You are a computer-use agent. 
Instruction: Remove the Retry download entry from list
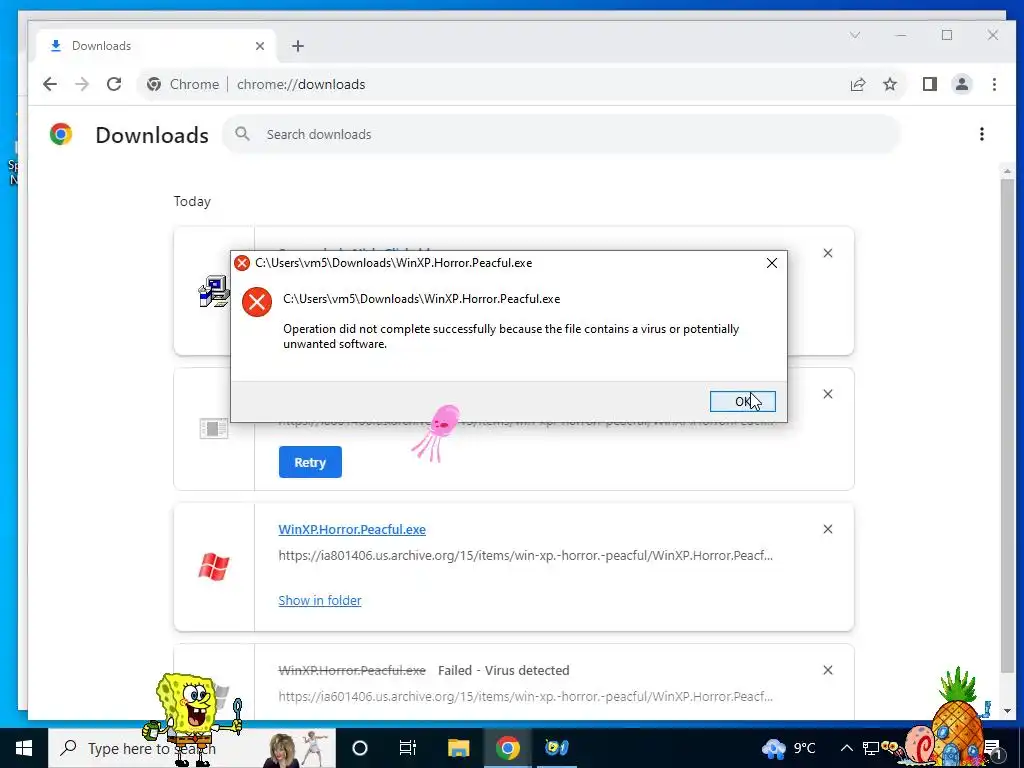click(827, 394)
